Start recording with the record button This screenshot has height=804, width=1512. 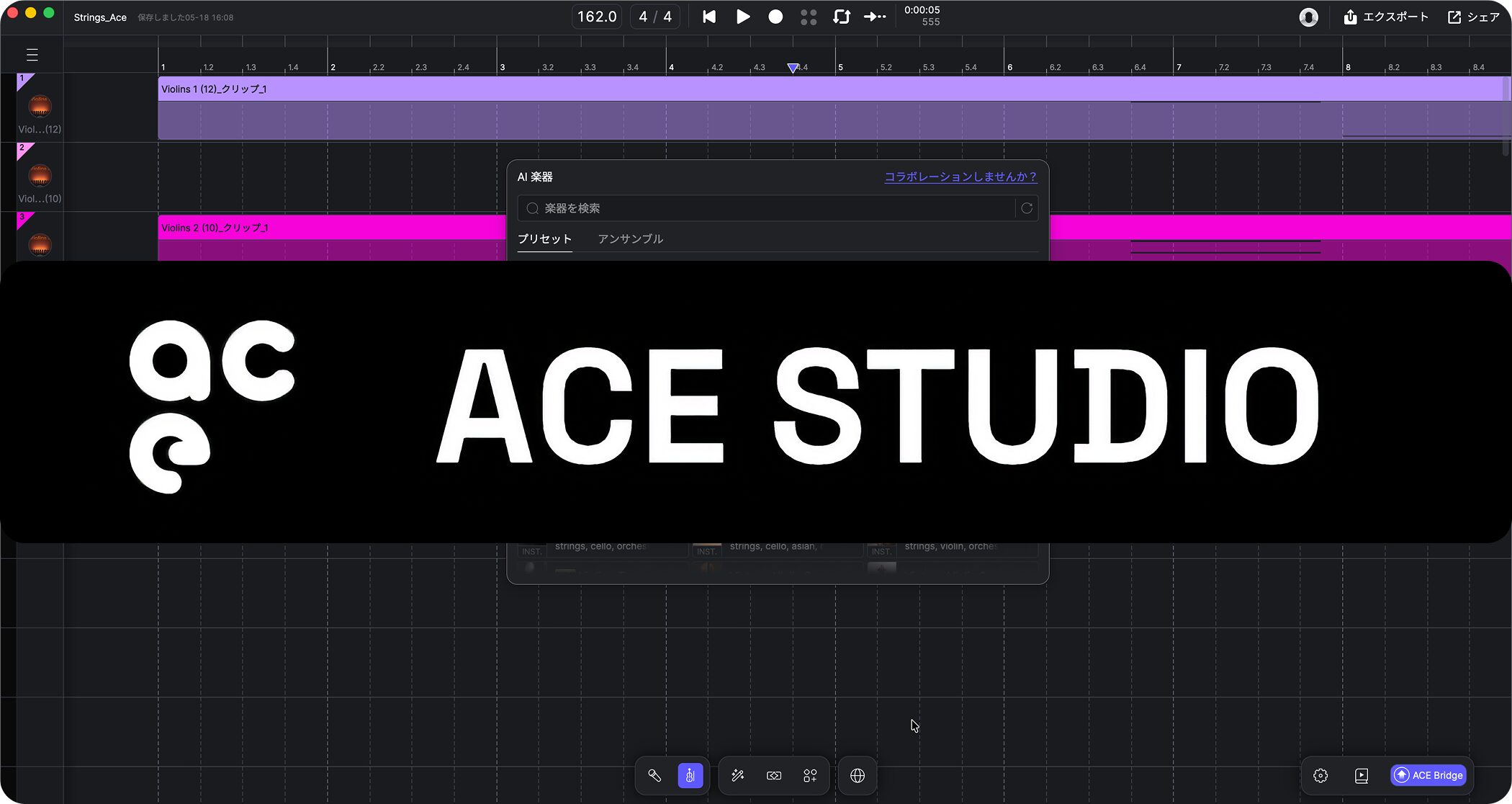[x=775, y=17]
